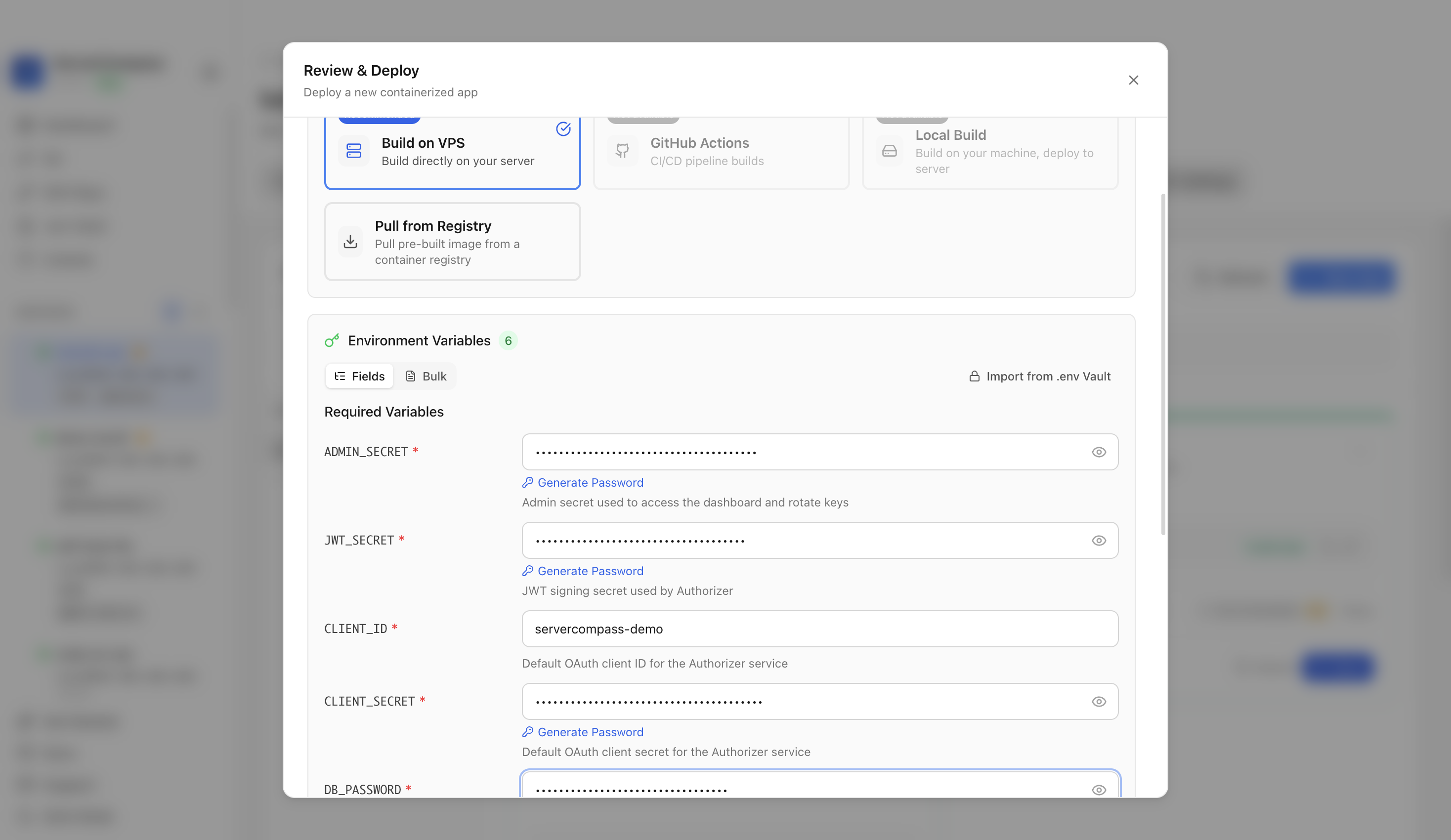1451x840 pixels.
Task: Focus the CLIENT_SECRET input field
Action: 820,701
